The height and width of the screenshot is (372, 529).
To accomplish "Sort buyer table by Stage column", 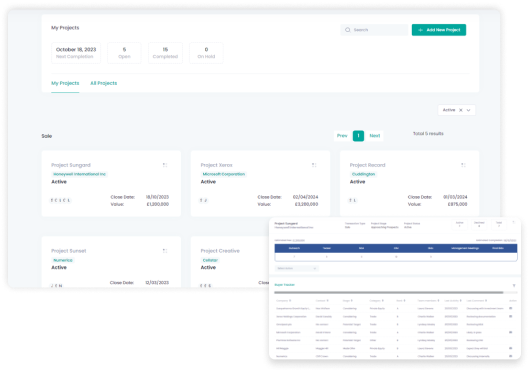I will coord(347,301).
